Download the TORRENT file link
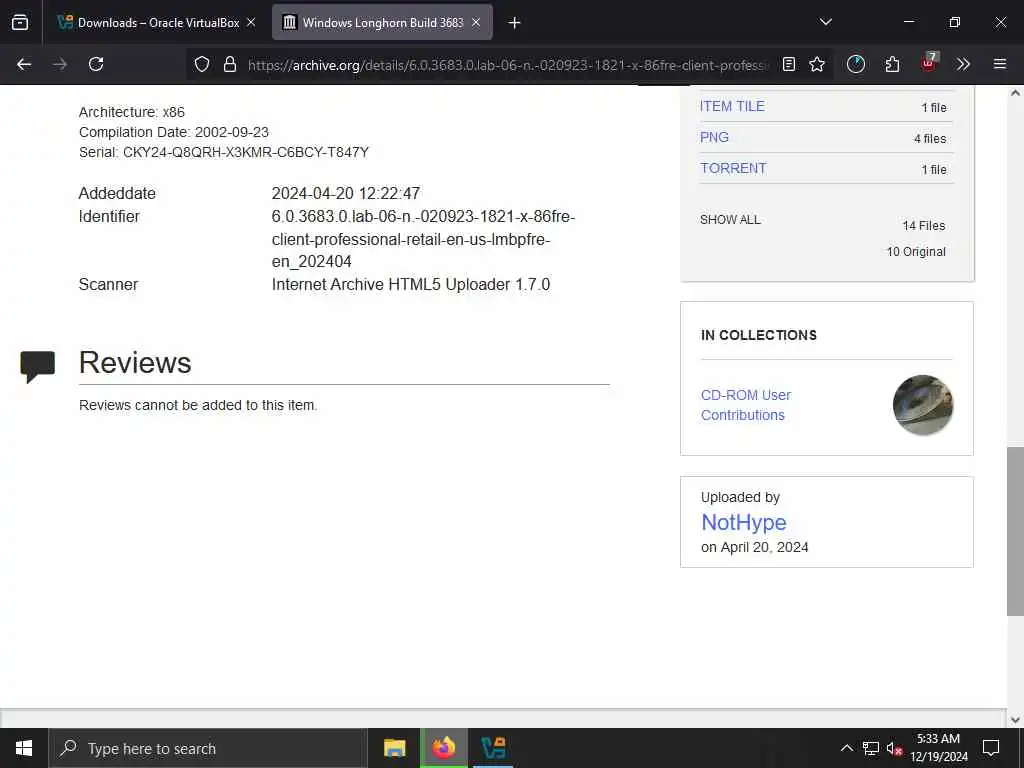 pyautogui.click(x=733, y=168)
